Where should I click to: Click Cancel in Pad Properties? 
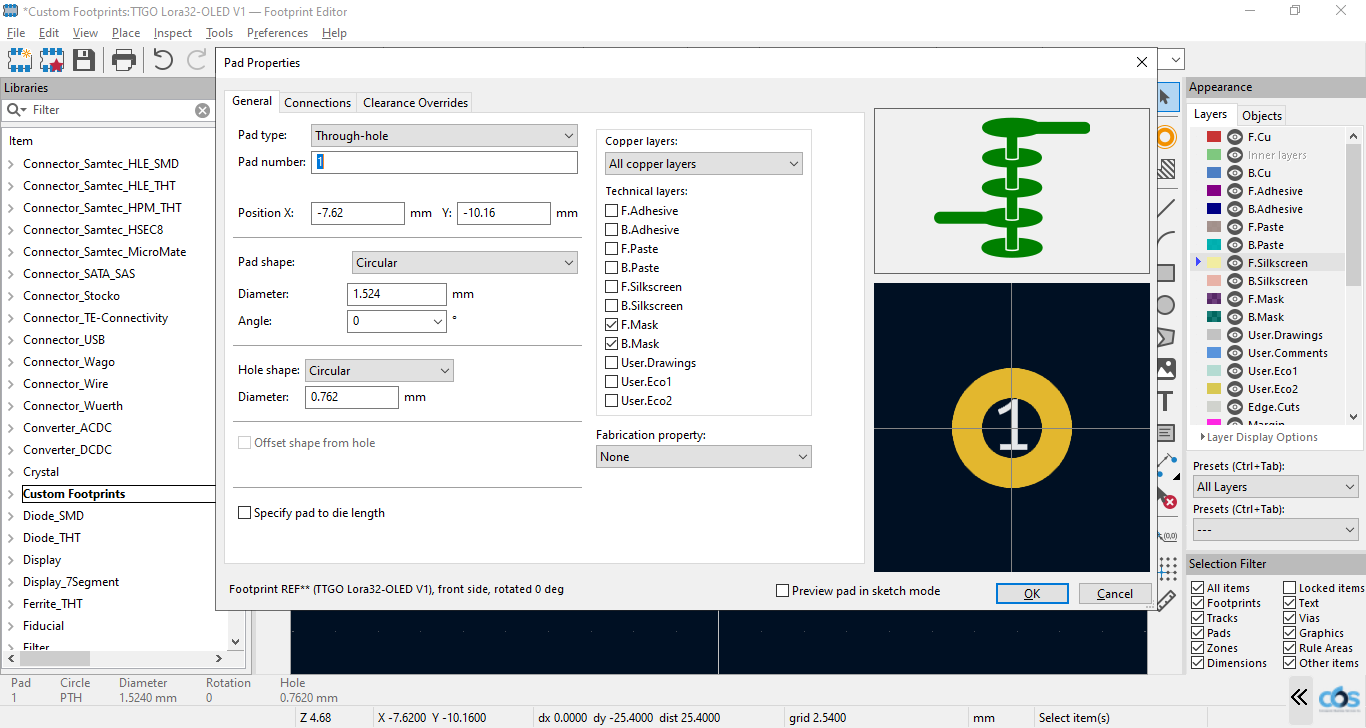coord(1115,593)
